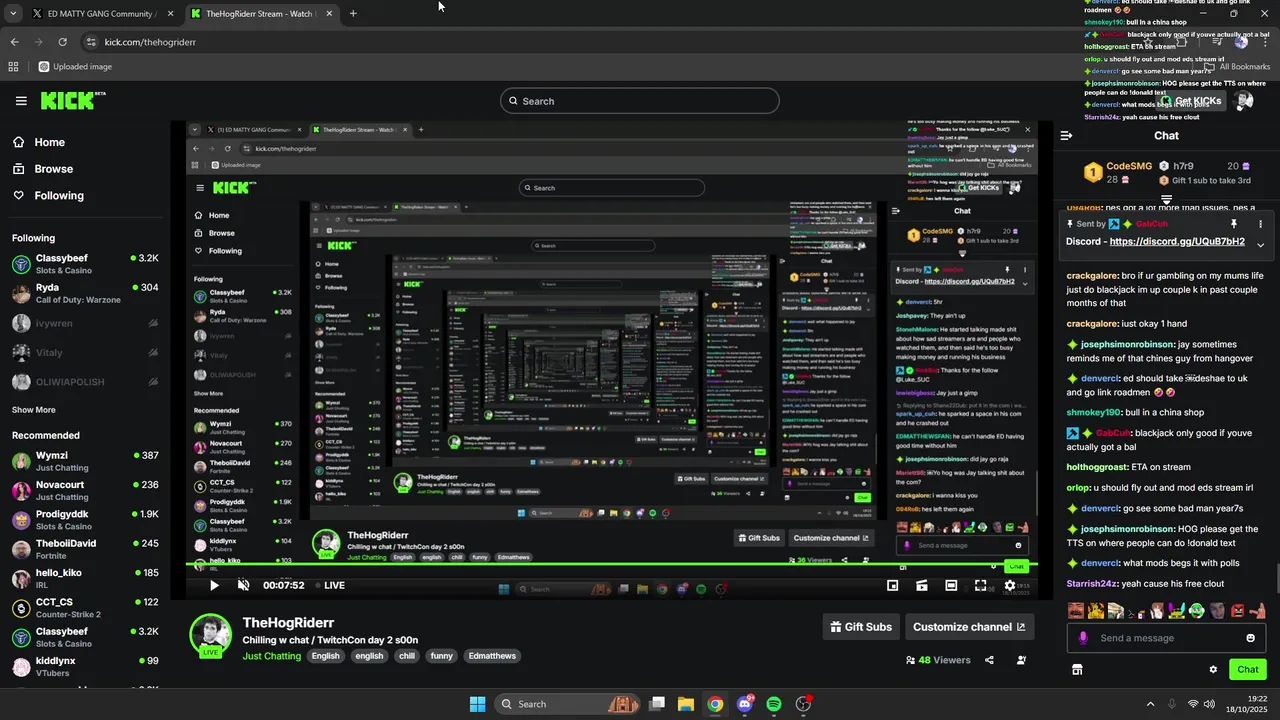The height and width of the screenshot is (720, 1280).
Task: Click the Gift Subs button
Action: click(x=861, y=627)
